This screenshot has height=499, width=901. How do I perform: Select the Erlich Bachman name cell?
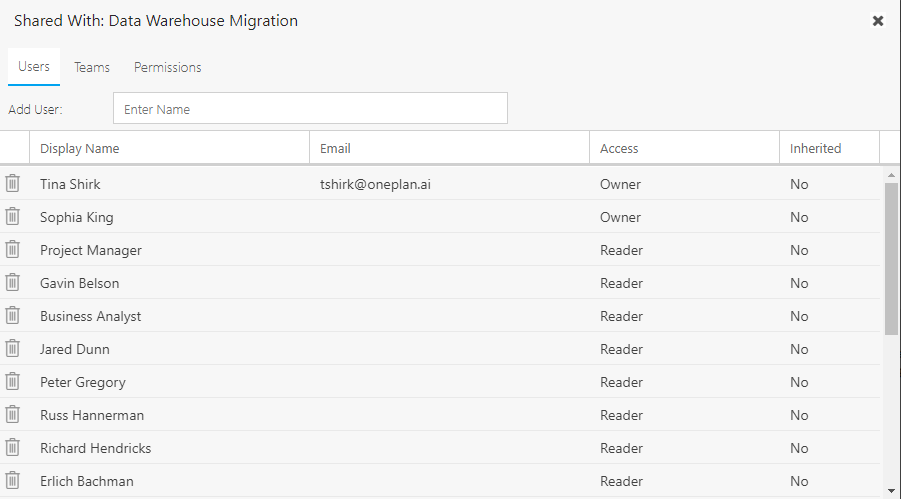[170, 481]
